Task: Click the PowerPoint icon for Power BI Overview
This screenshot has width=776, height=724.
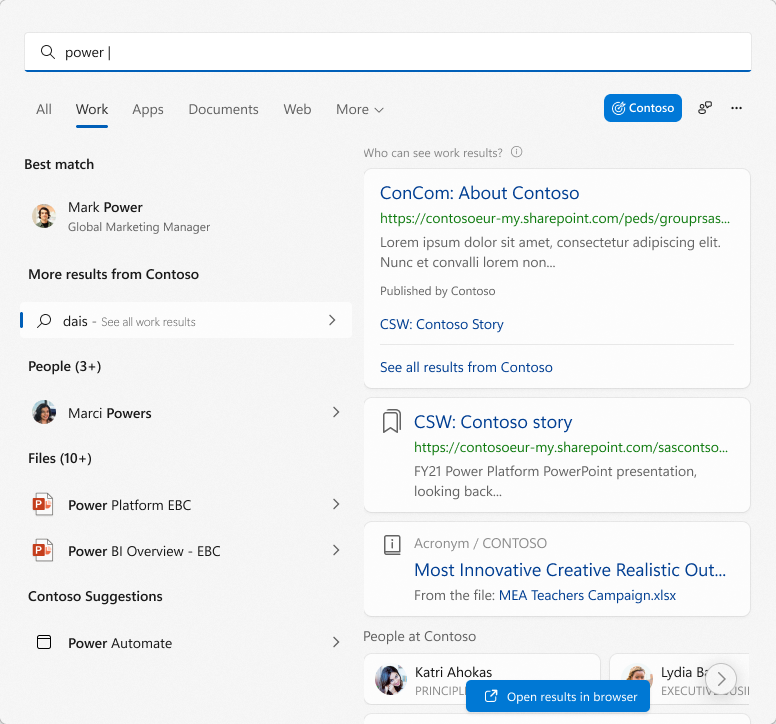Action: point(43,550)
